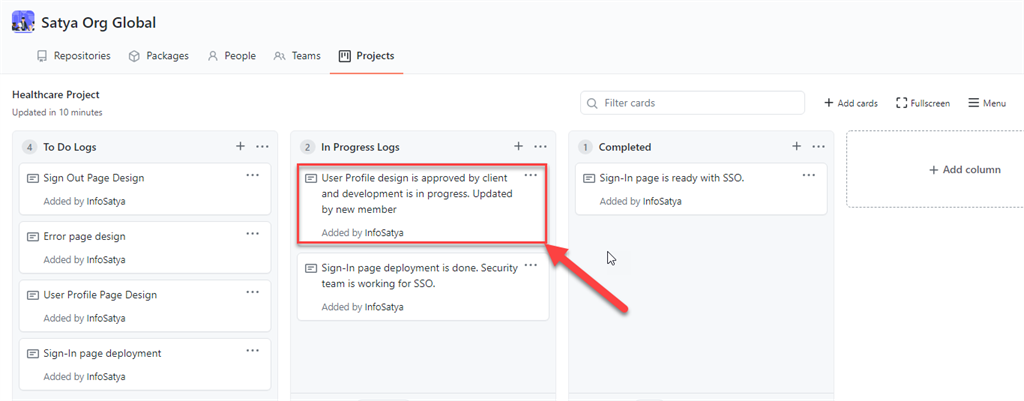Image resolution: width=1024 pixels, height=401 pixels.
Task: Click note icon on User Profile design approved card
Action: (311, 178)
